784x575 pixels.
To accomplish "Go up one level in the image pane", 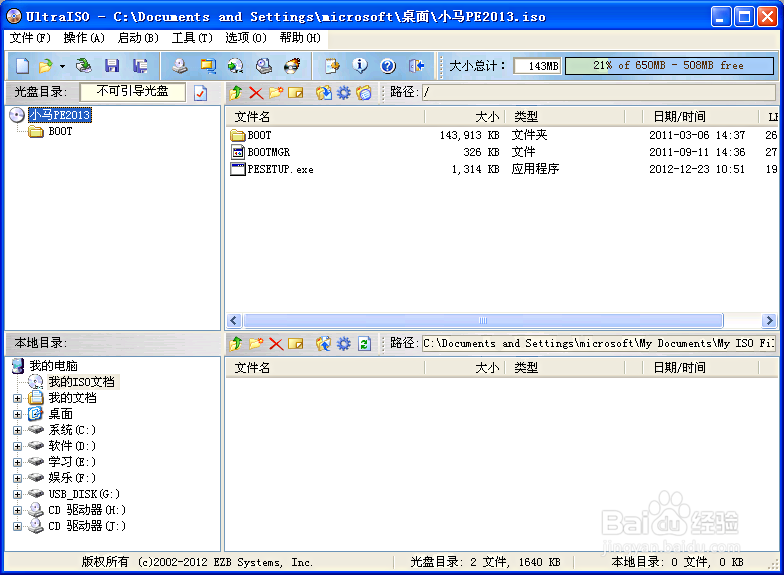I will [236, 92].
